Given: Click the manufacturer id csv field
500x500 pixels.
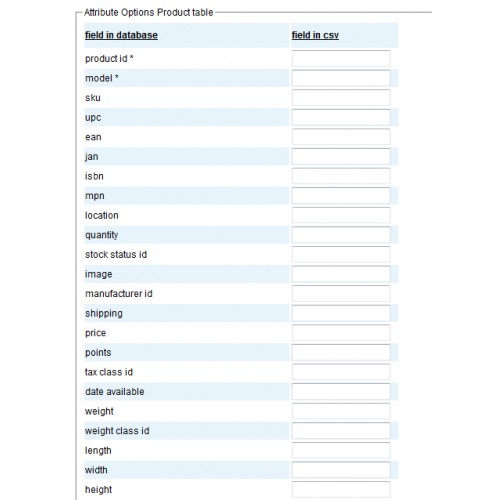Looking at the screenshot, I should coord(341,294).
